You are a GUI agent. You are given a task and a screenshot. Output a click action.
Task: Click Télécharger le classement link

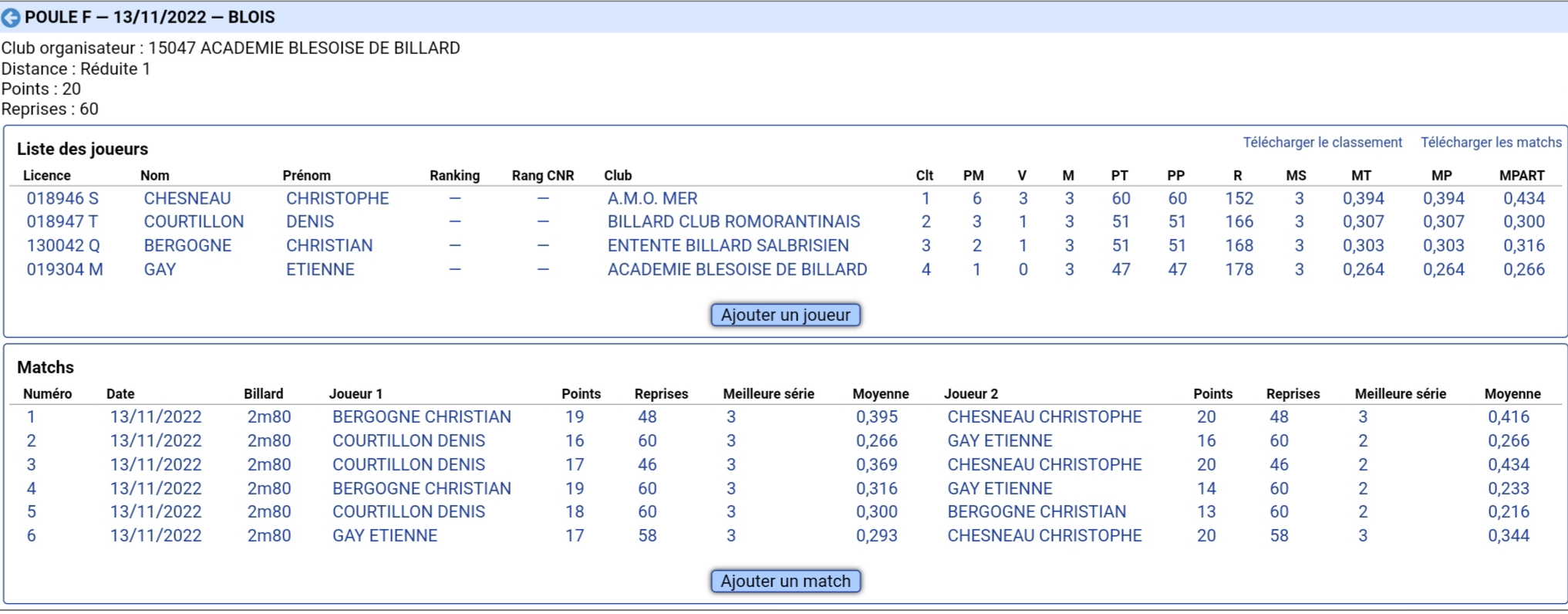[x=1322, y=143]
